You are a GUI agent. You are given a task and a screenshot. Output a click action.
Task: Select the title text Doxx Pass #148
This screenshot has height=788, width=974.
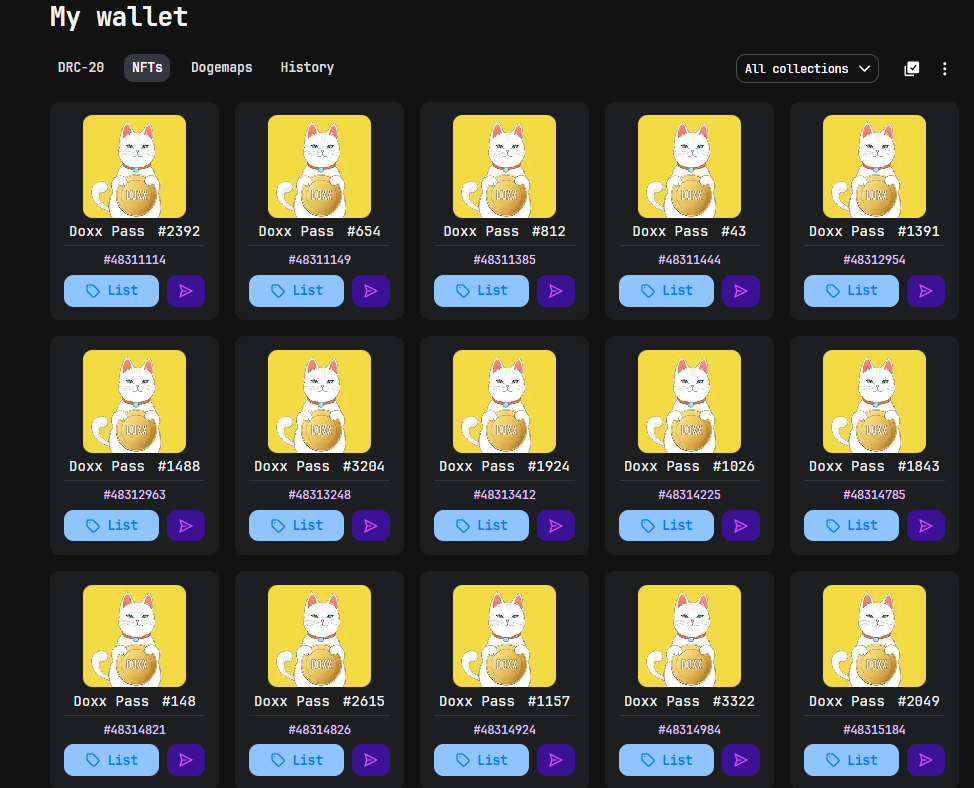134,701
